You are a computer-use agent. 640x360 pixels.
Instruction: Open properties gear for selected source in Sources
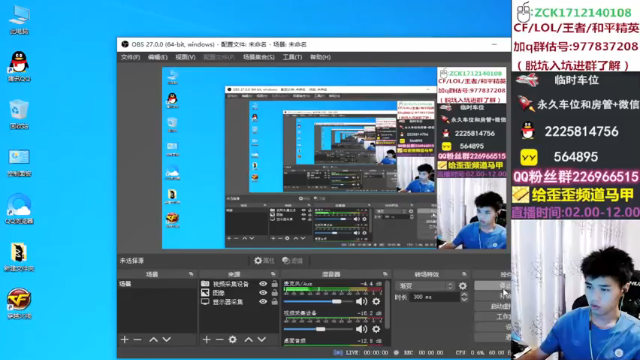tap(233, 339)
